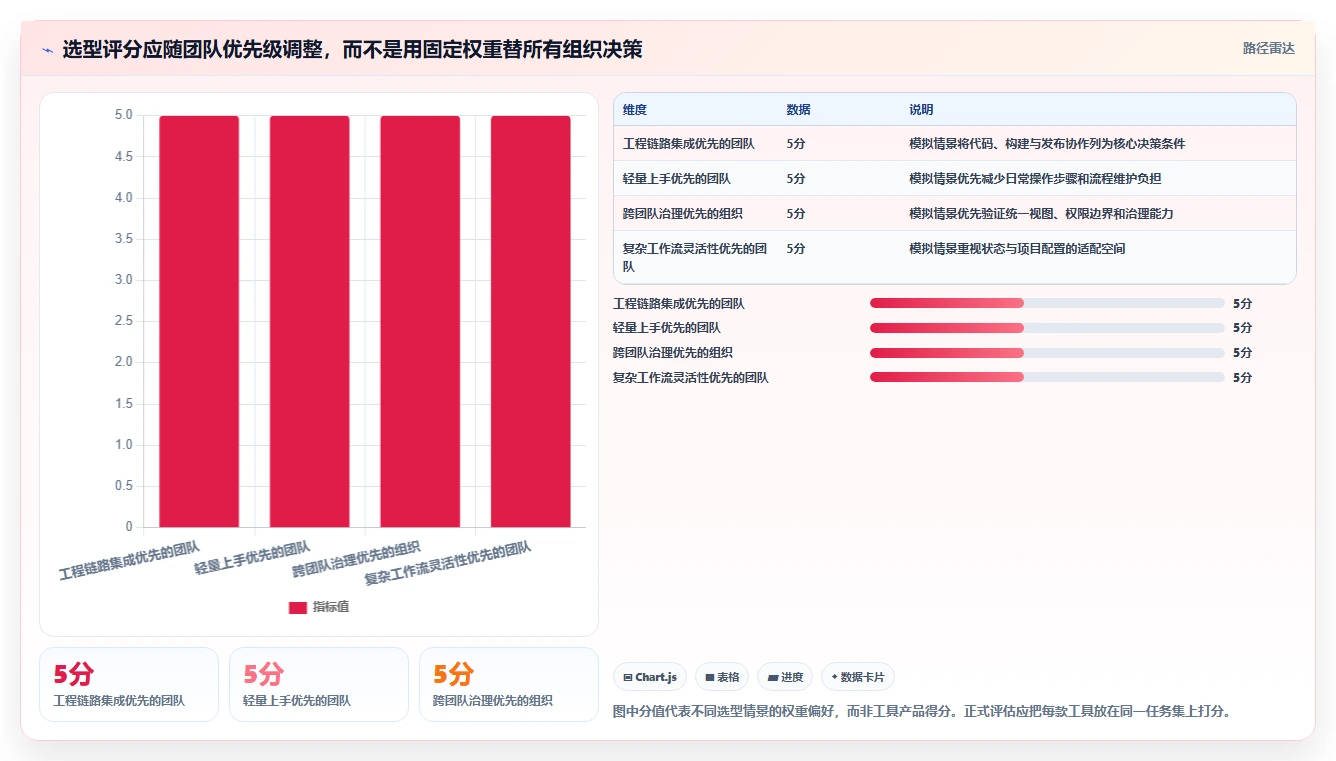Click the 跨团队治理优先的组织 progress bar
1336x761 pixels.
coord(1047,353)
